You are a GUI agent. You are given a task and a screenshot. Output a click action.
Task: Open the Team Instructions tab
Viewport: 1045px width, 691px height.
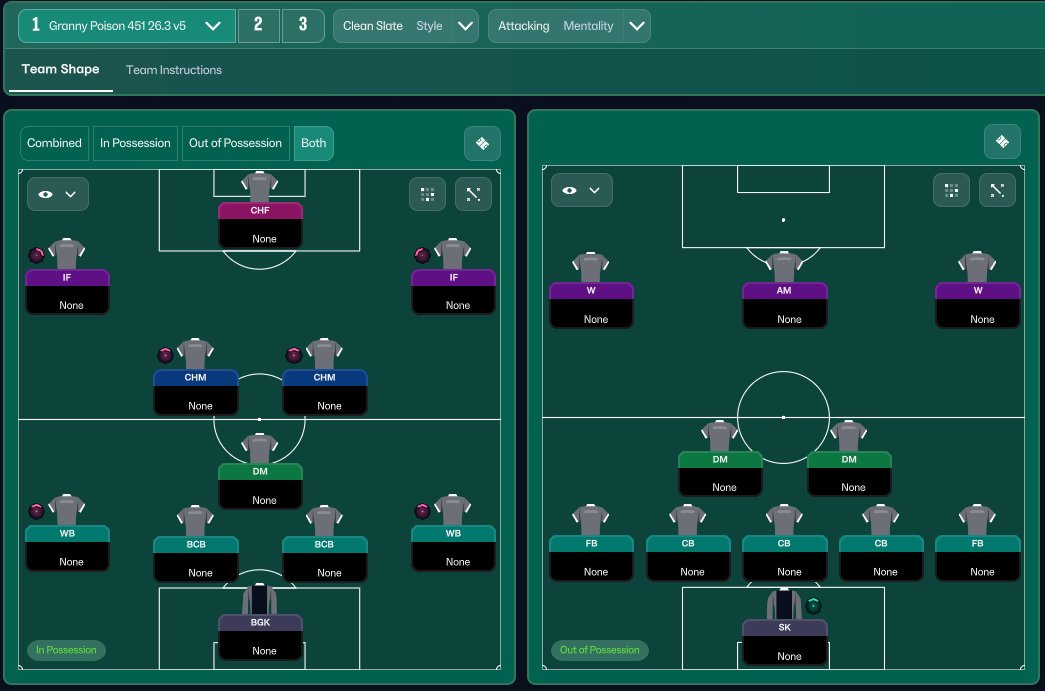pyautogui.click(x=174, y=70)
